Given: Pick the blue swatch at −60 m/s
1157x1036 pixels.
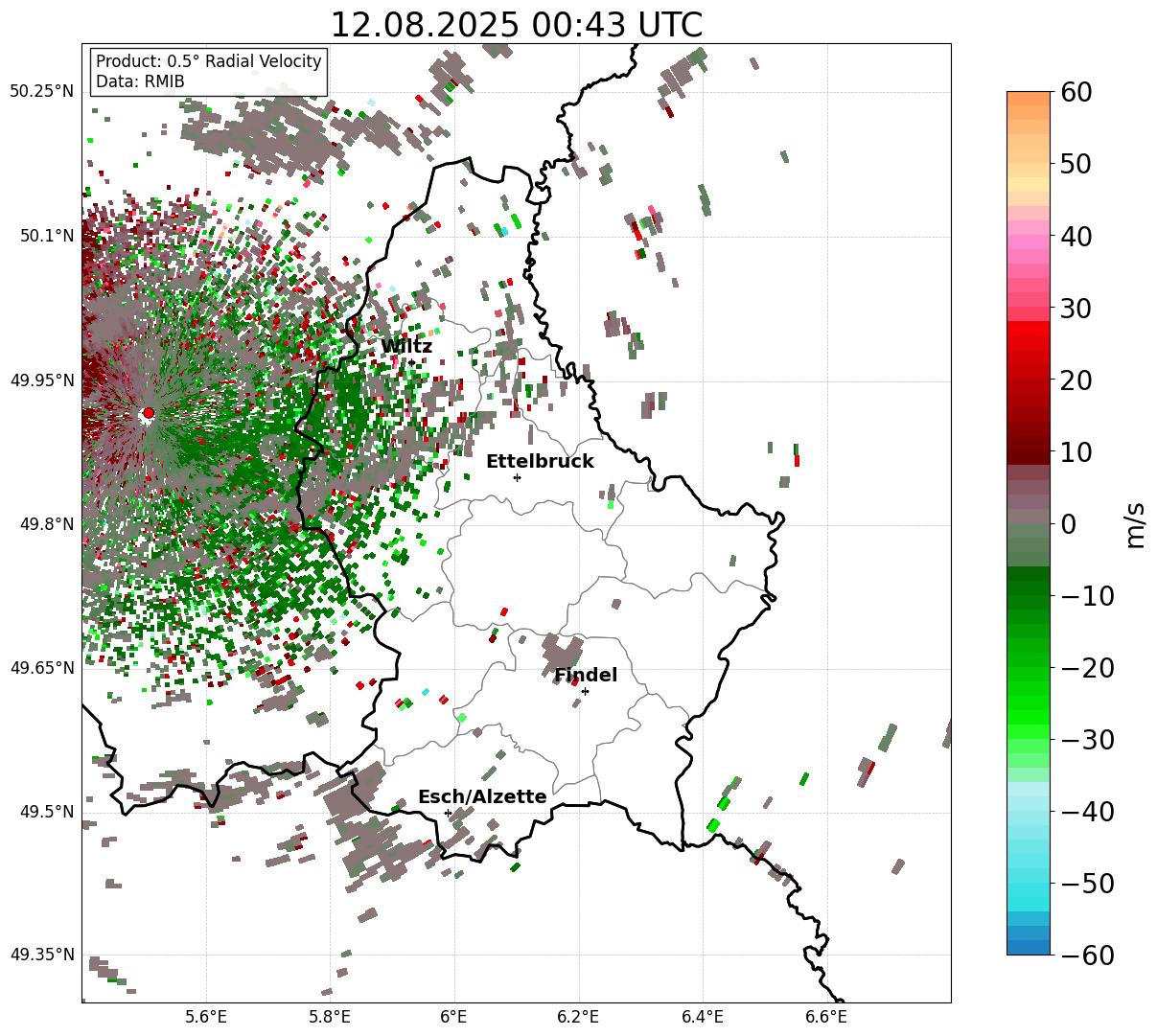Looking at the screenshot, I should click(x=1029, y=947).
